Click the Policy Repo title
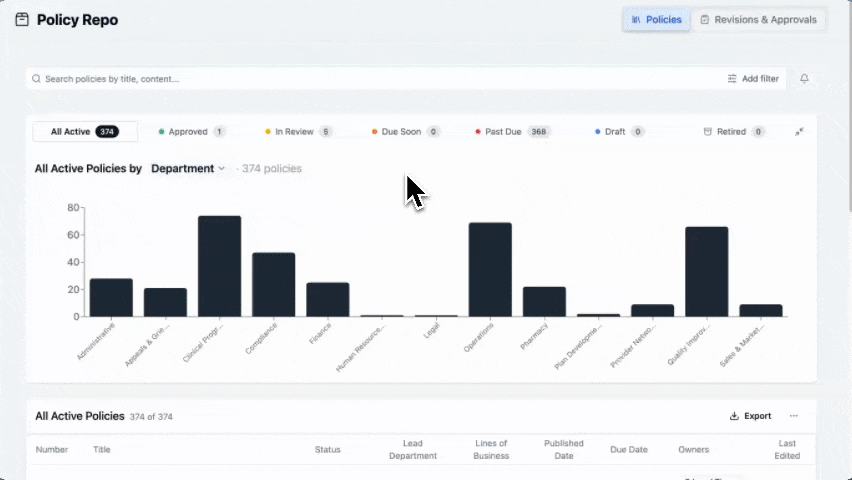This screenshot has height=480, width=852. [x=77, y=20]
